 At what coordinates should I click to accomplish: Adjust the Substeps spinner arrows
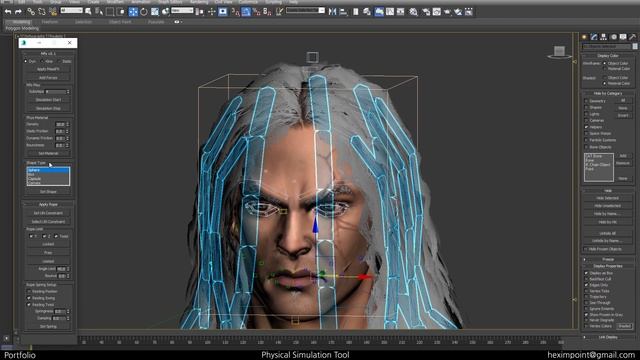pyautogui.click(x=68, y=91)
